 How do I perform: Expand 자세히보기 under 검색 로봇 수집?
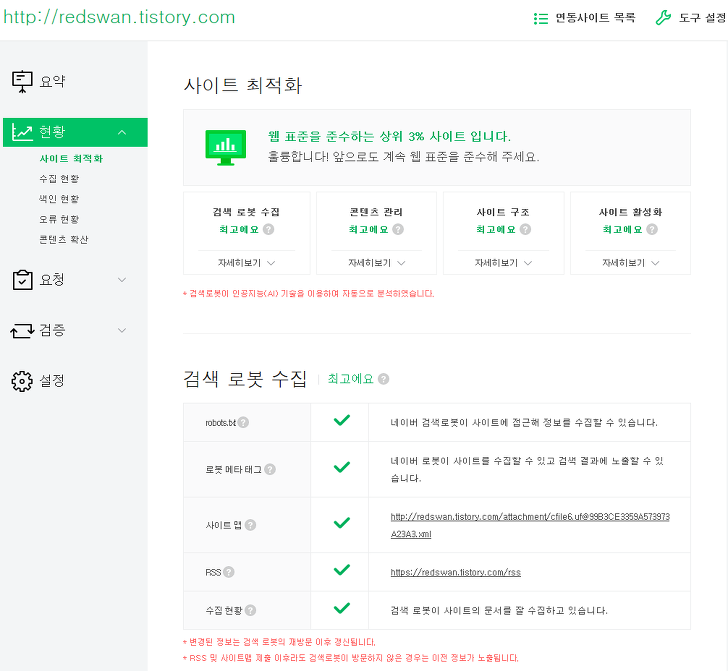pos(247,263)
